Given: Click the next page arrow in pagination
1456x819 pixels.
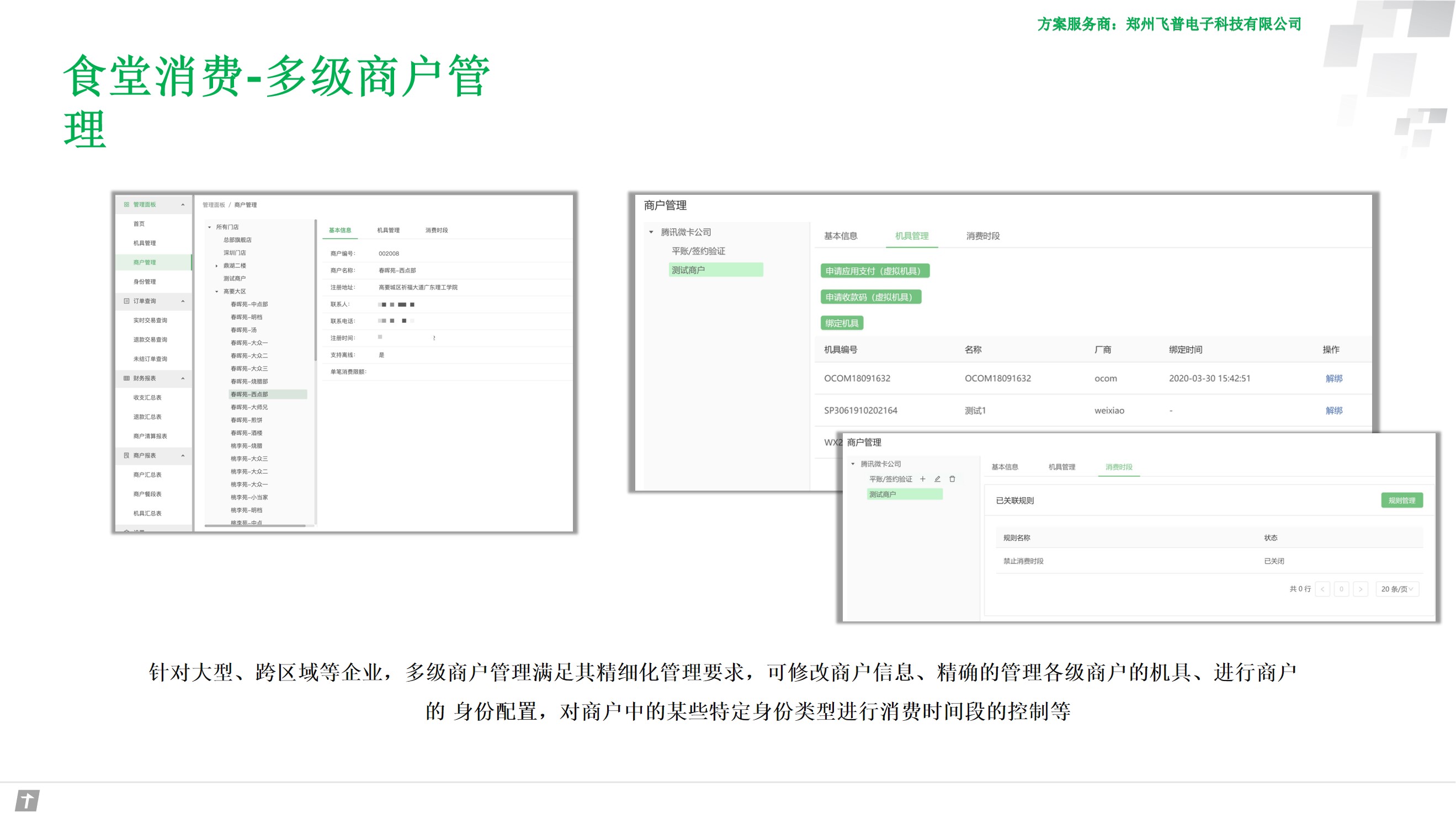Looking at the screenshot, I should tap(1361, 589).
